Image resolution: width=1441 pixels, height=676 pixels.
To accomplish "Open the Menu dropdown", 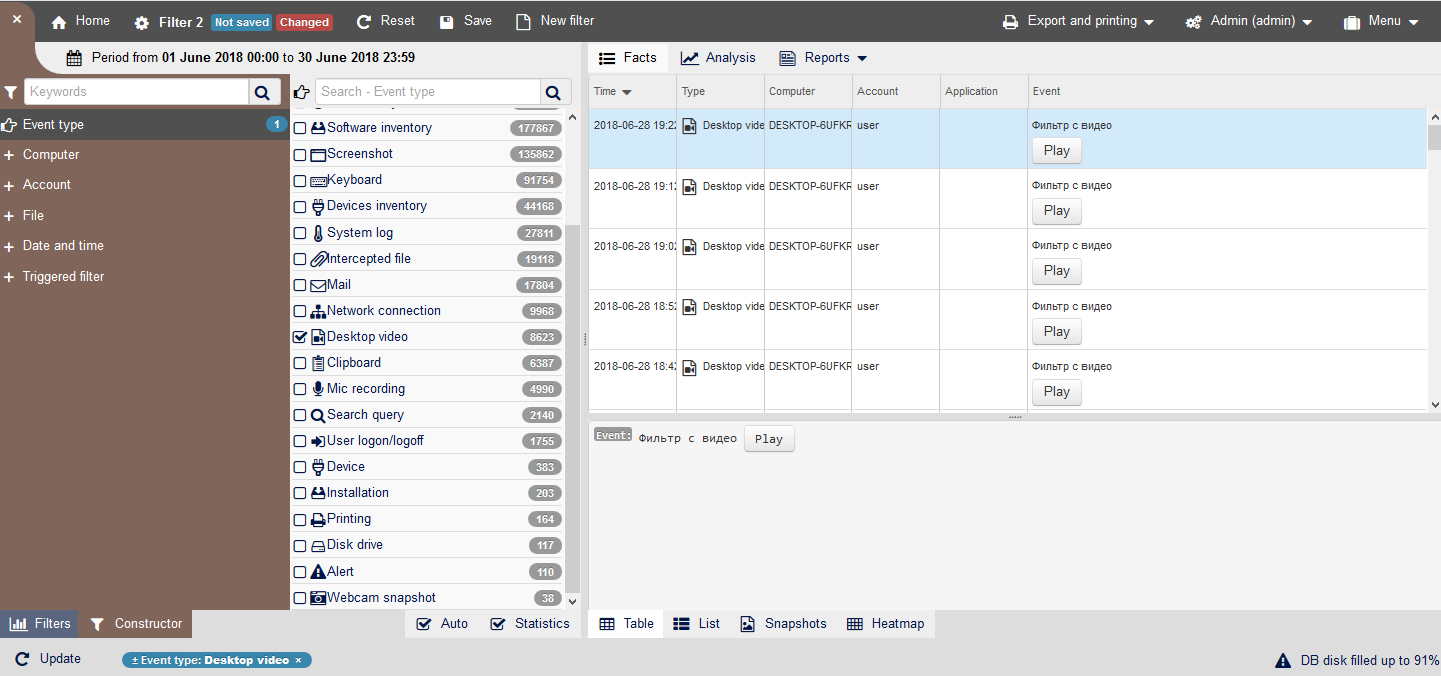I will [x=1382, y=21].
